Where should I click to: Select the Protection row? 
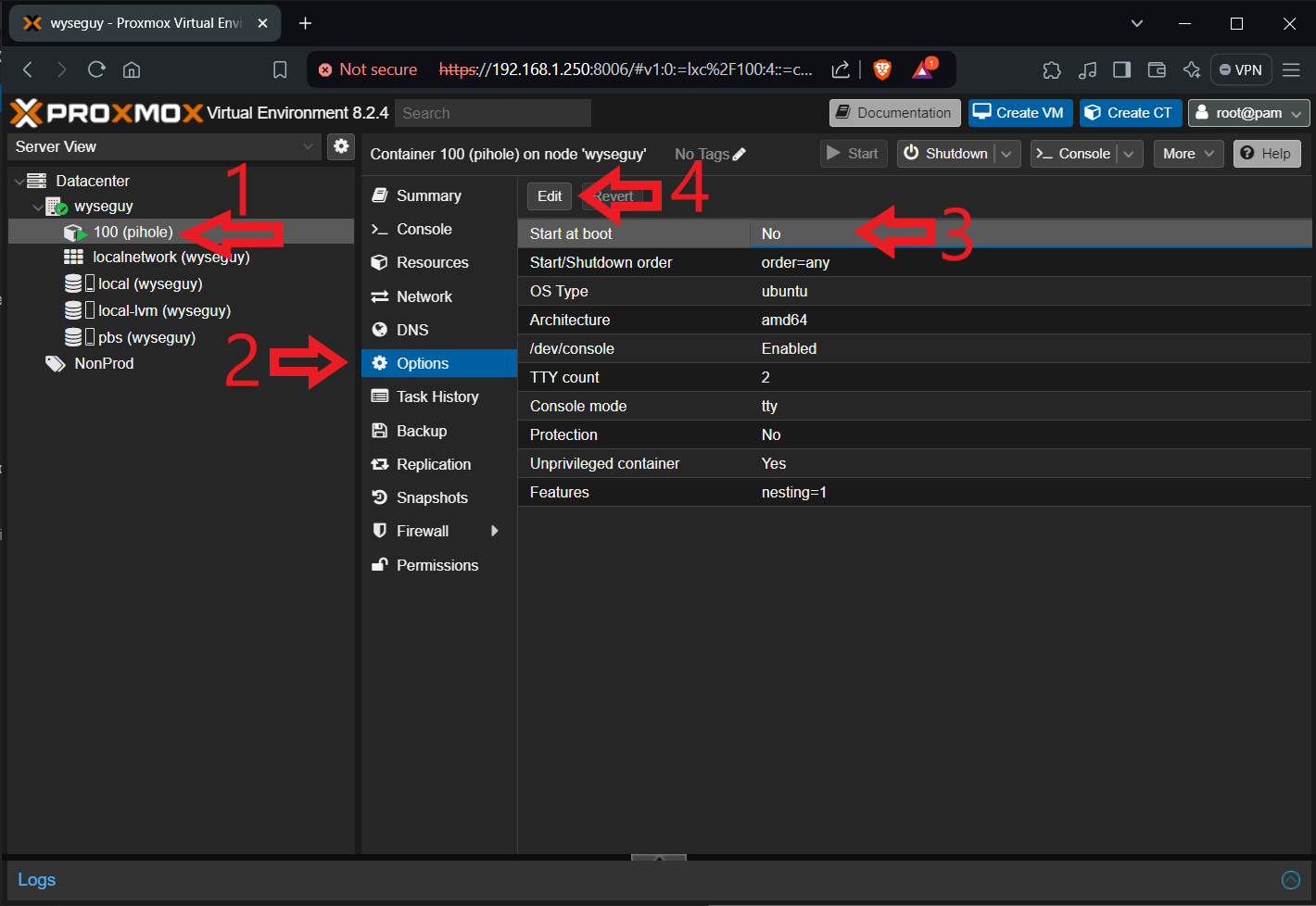point(915,434)
